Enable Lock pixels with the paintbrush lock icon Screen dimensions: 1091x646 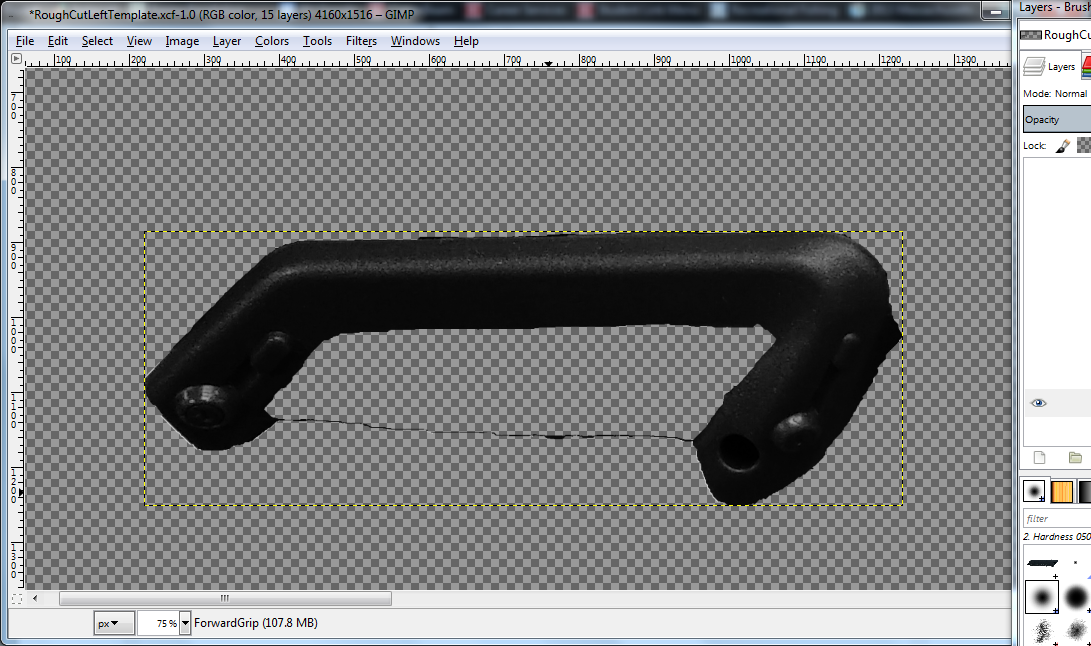[1063, 145]
